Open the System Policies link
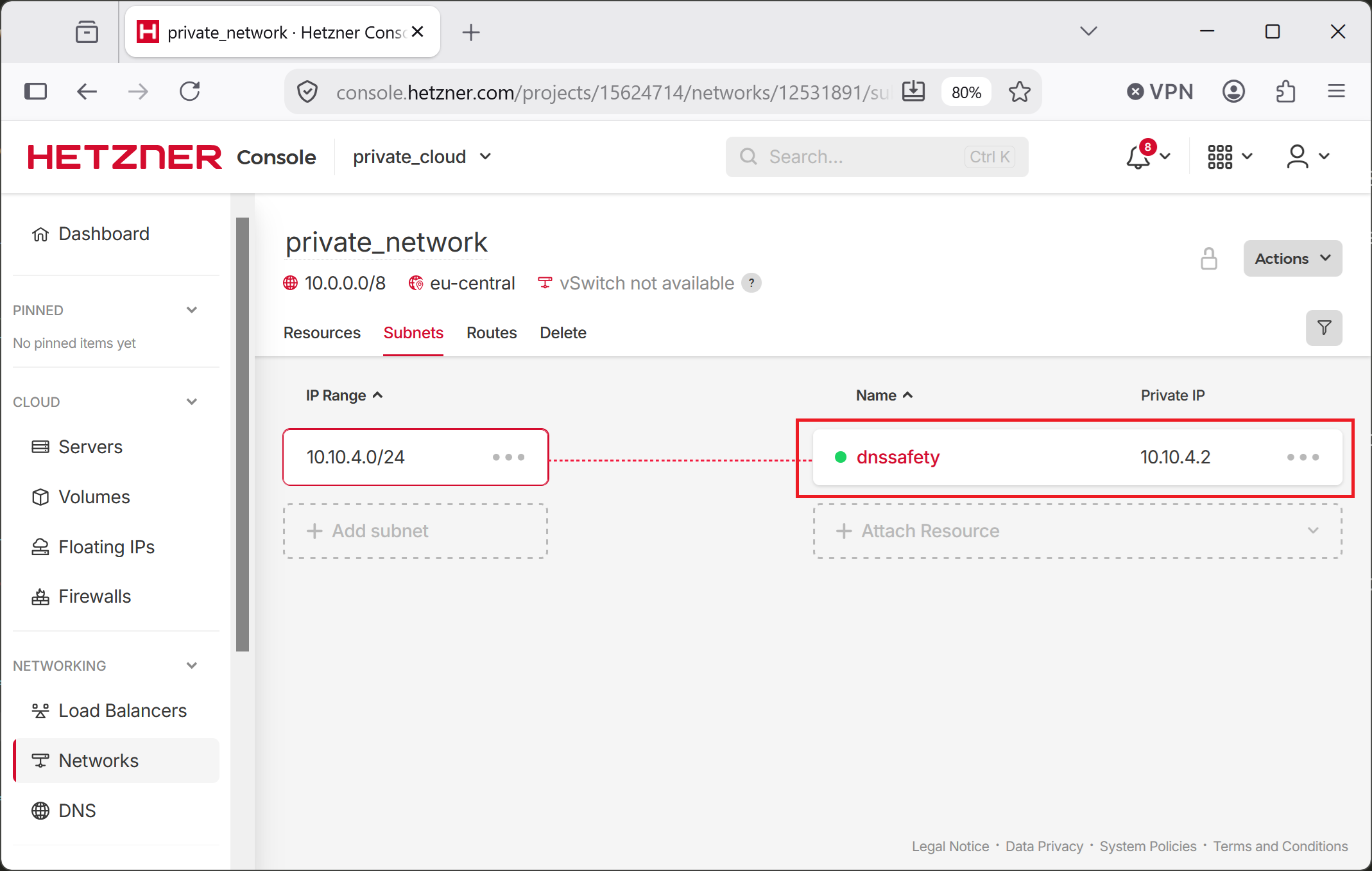The width and height of the screenshot is (1372, 871). pos(1148,847)
